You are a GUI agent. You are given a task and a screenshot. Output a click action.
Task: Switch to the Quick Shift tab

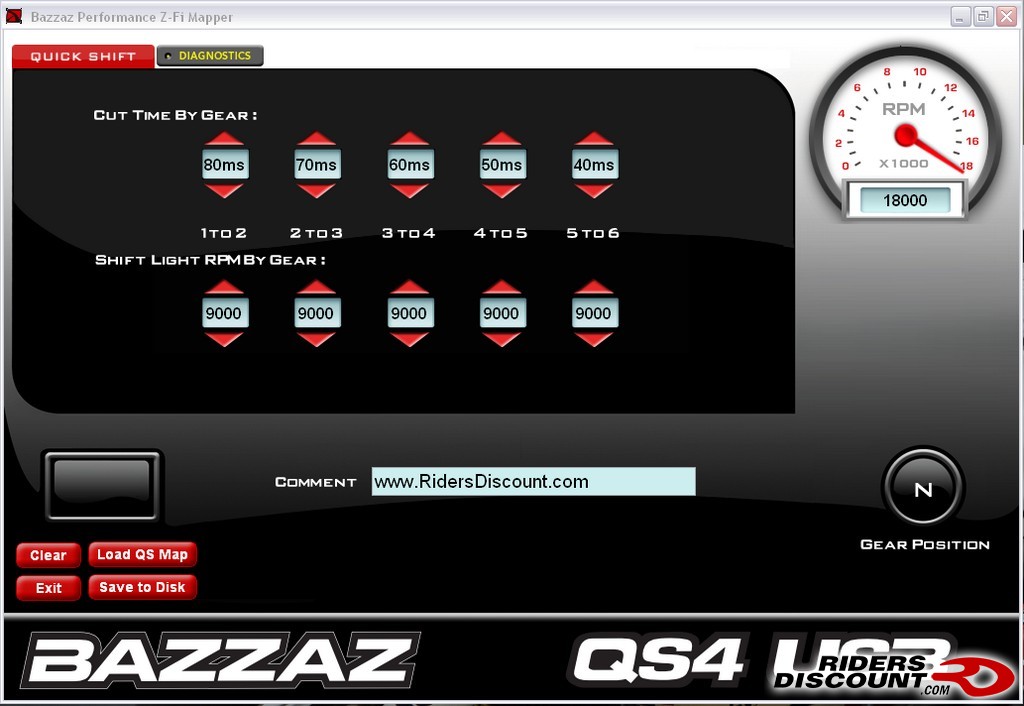coord(83,56)
